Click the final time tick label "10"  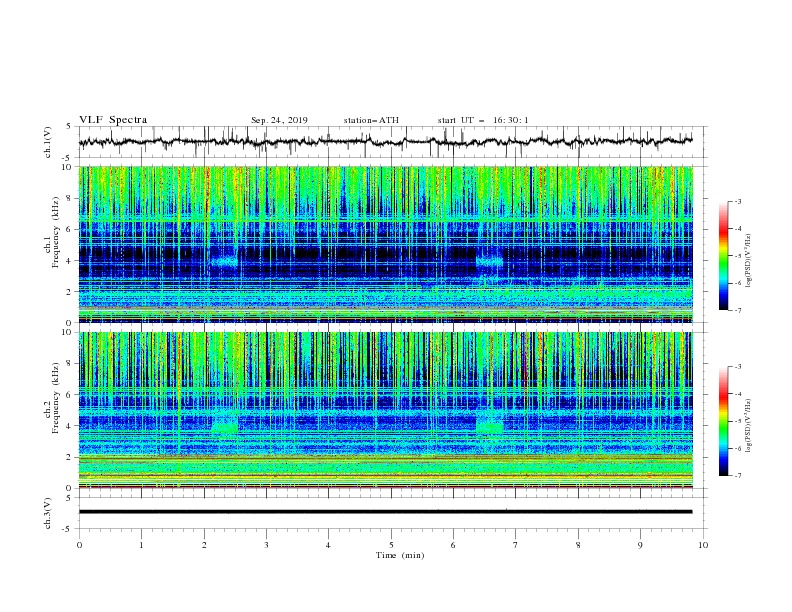703,545
